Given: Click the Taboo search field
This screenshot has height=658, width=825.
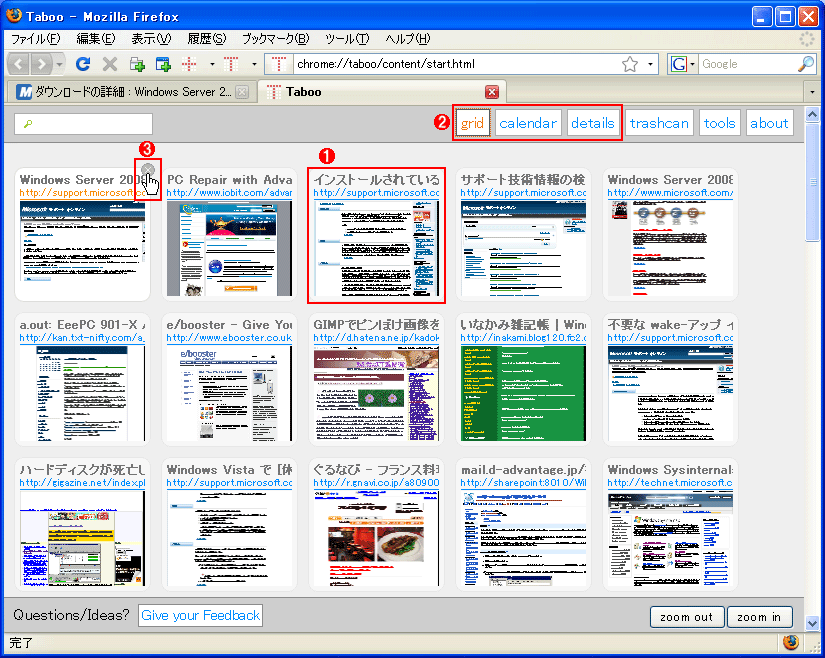Looking at the screenshot, I should (x=83, y=124).
